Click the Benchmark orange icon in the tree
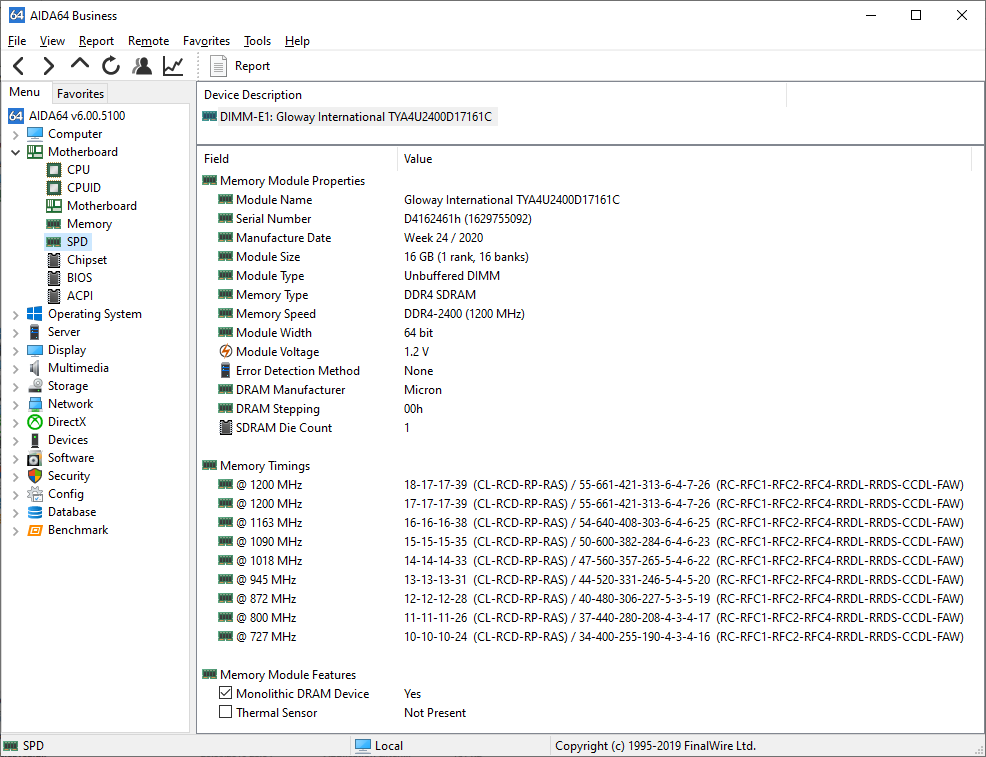986x757 pixels. 35,530
